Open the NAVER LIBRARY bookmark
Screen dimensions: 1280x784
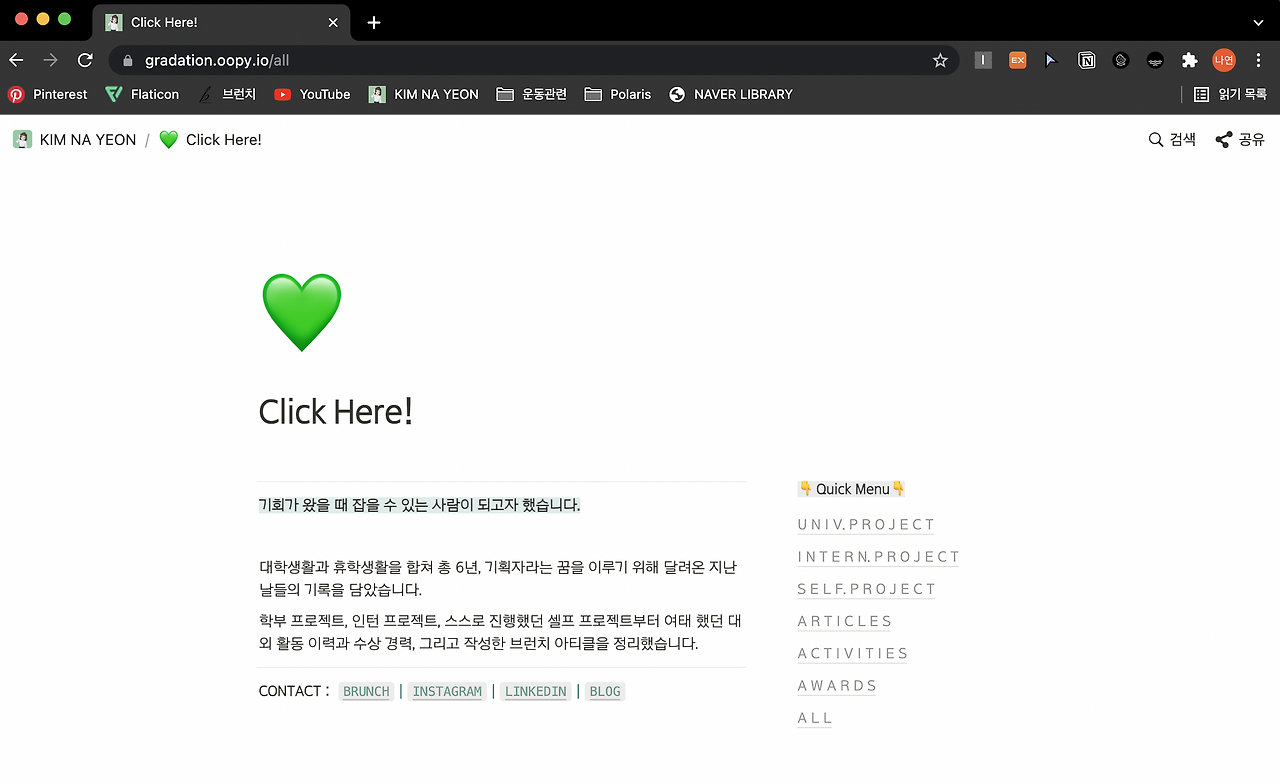pyautogui.click(x=731, y=94)
